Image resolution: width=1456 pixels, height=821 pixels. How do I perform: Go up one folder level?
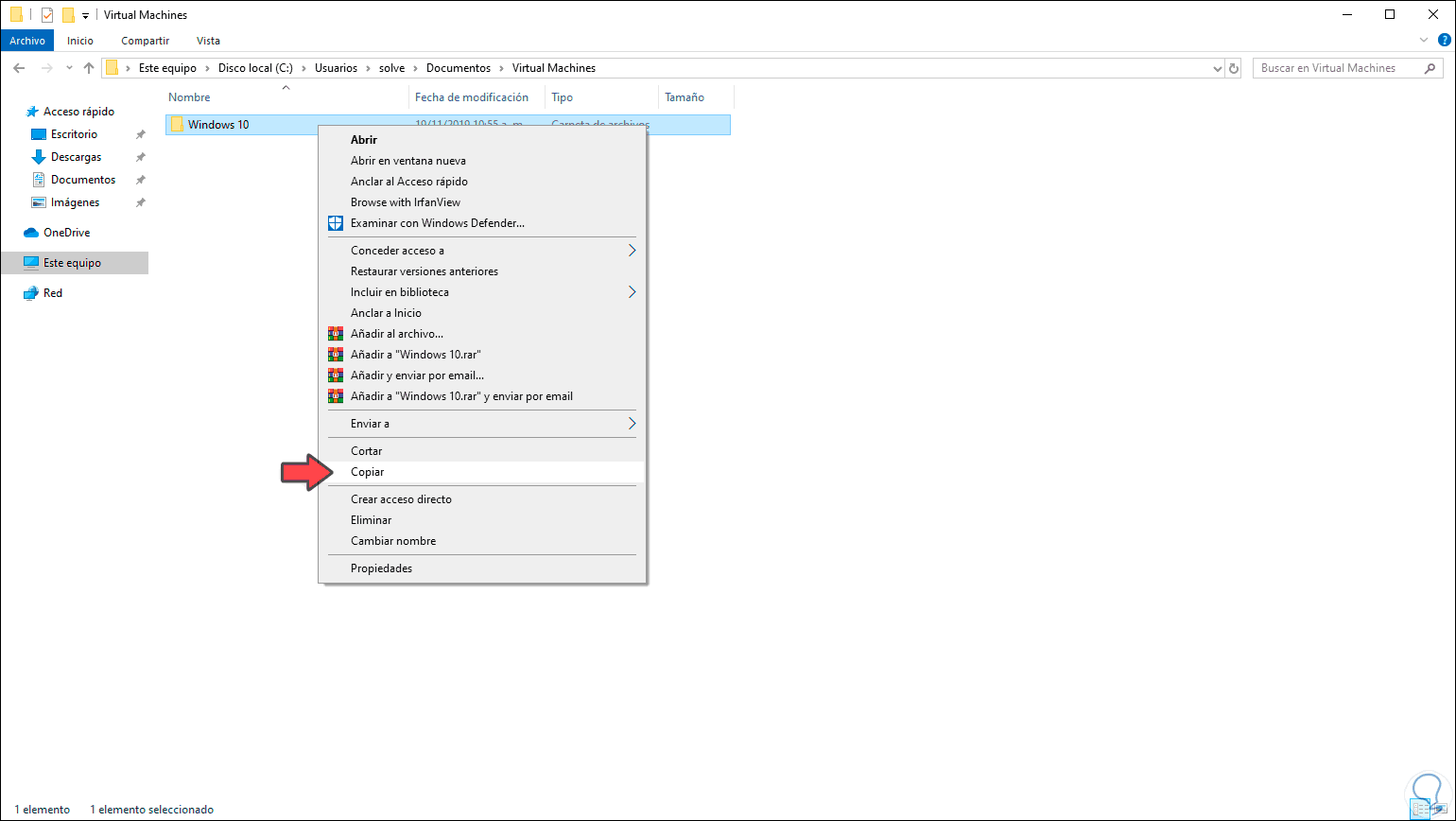click(x=89, y=68)
